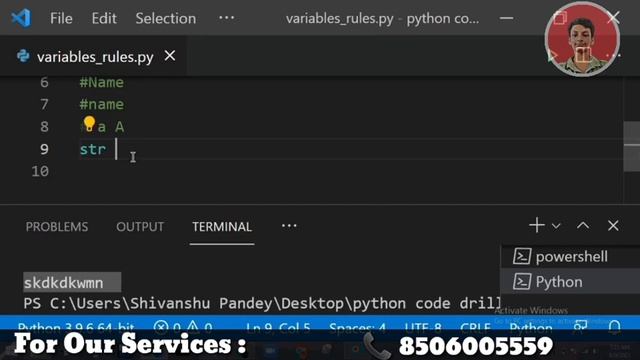640x360 pixels.
Task: Click the CRLF end-of-line status item
Action: click(475, 327)
